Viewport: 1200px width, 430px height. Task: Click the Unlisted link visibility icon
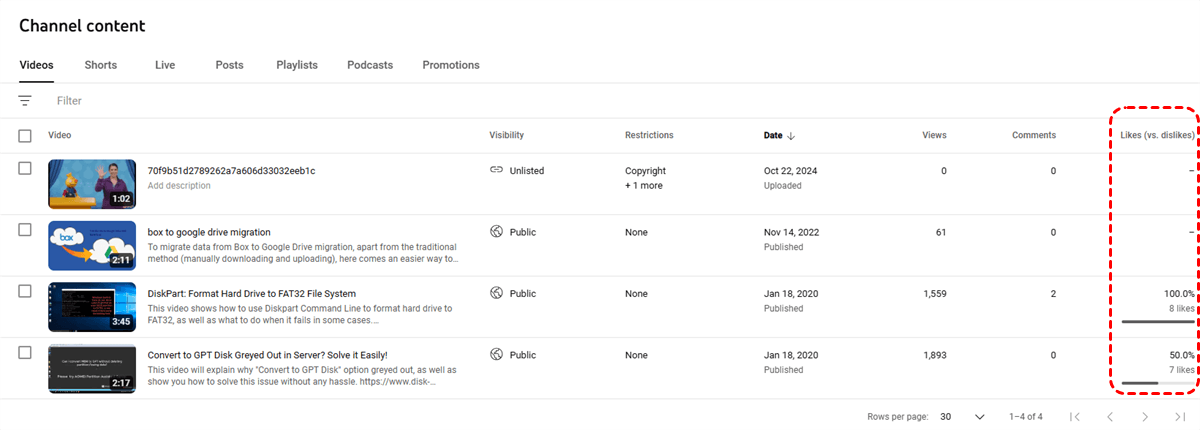pyautogui.click(x=496, y=171)
